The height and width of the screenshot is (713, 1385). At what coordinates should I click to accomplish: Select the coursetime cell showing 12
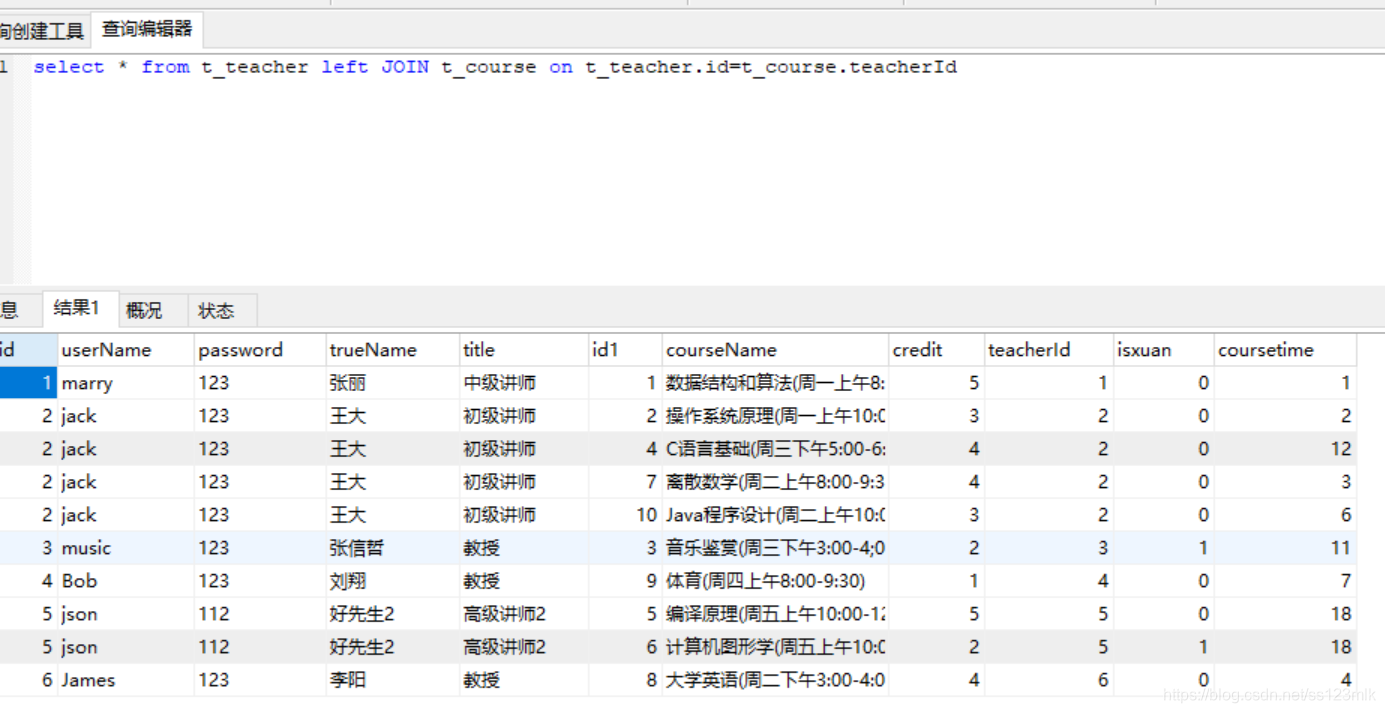[x=1285, y=449]
